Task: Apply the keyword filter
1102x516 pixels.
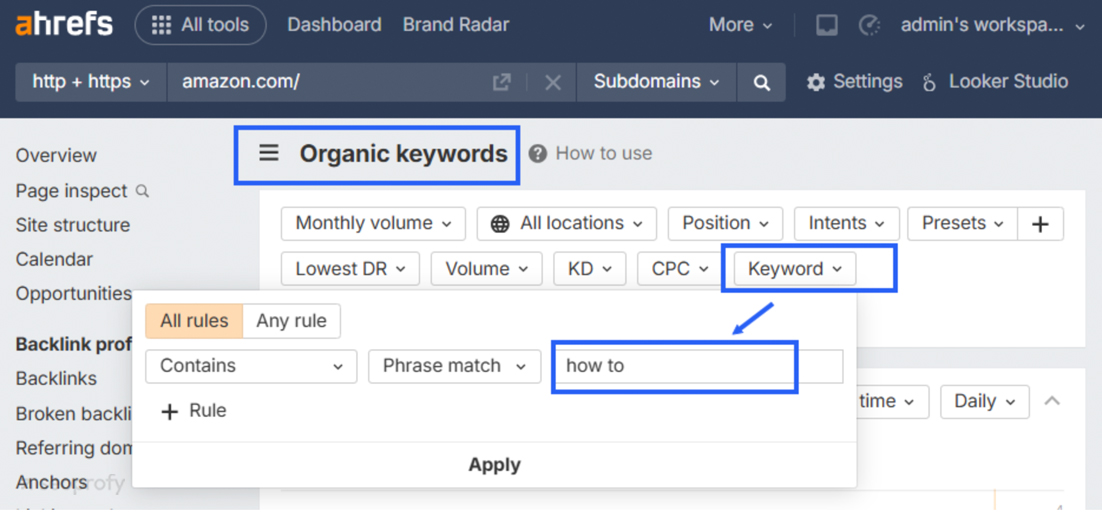Action: click(x=495, y=465)
